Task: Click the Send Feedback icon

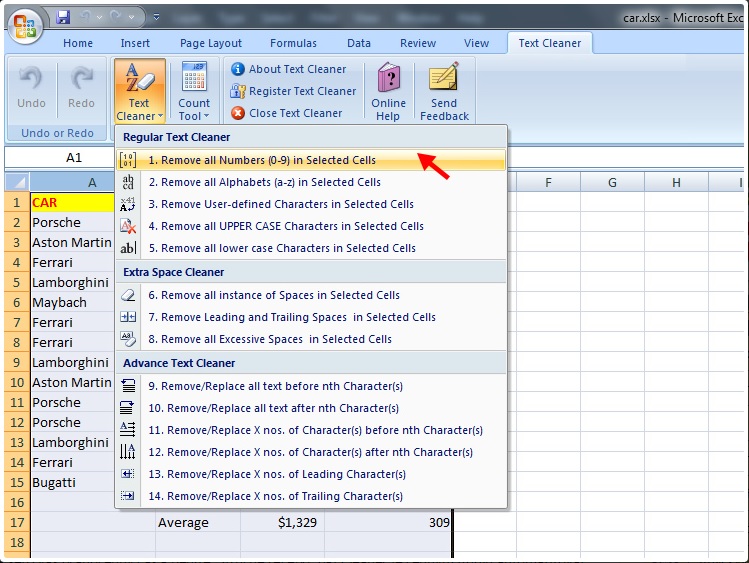Action: pos(444,78)
